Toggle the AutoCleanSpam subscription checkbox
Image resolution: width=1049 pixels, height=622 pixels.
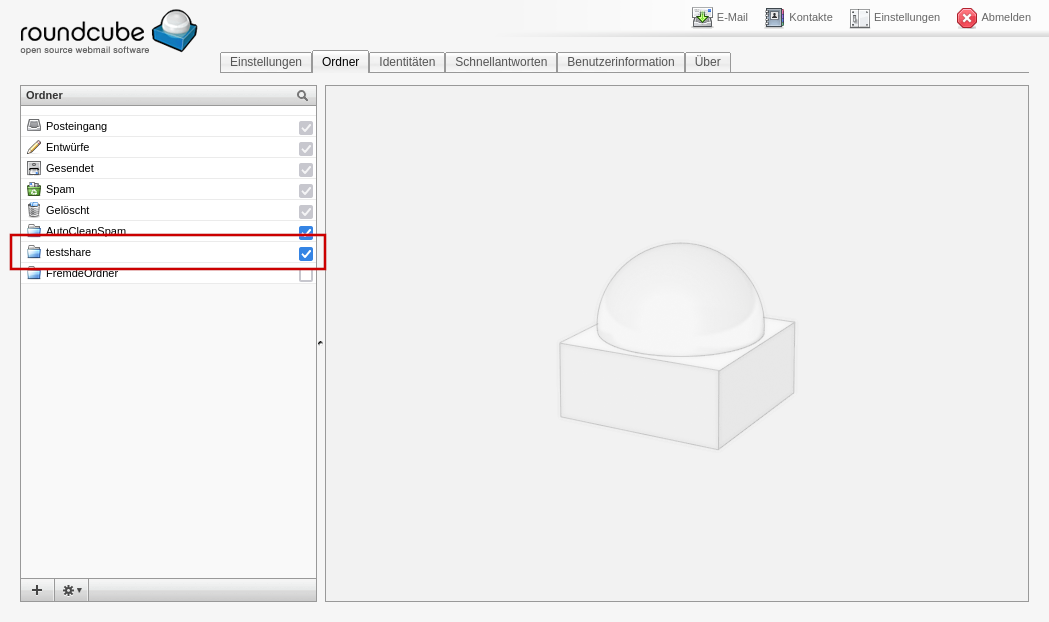(x=306, y=232)
